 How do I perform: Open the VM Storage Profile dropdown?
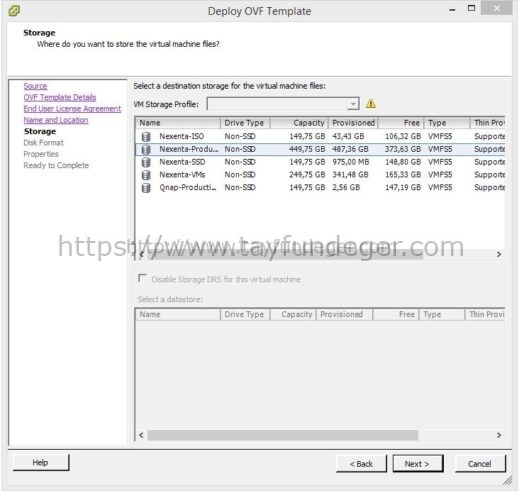pos(283,104)
